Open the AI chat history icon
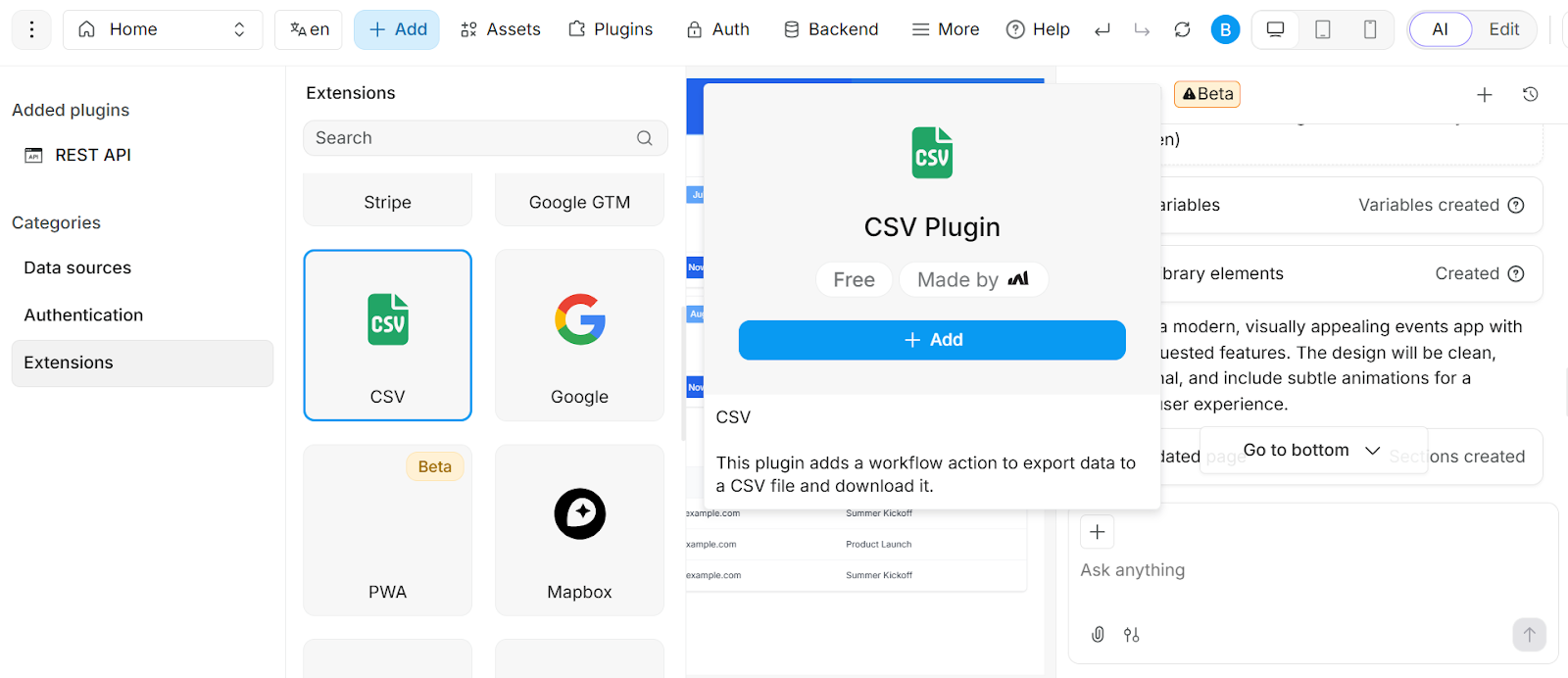The width and height of the screenshot is (1568, 678). click(1530, 94)
